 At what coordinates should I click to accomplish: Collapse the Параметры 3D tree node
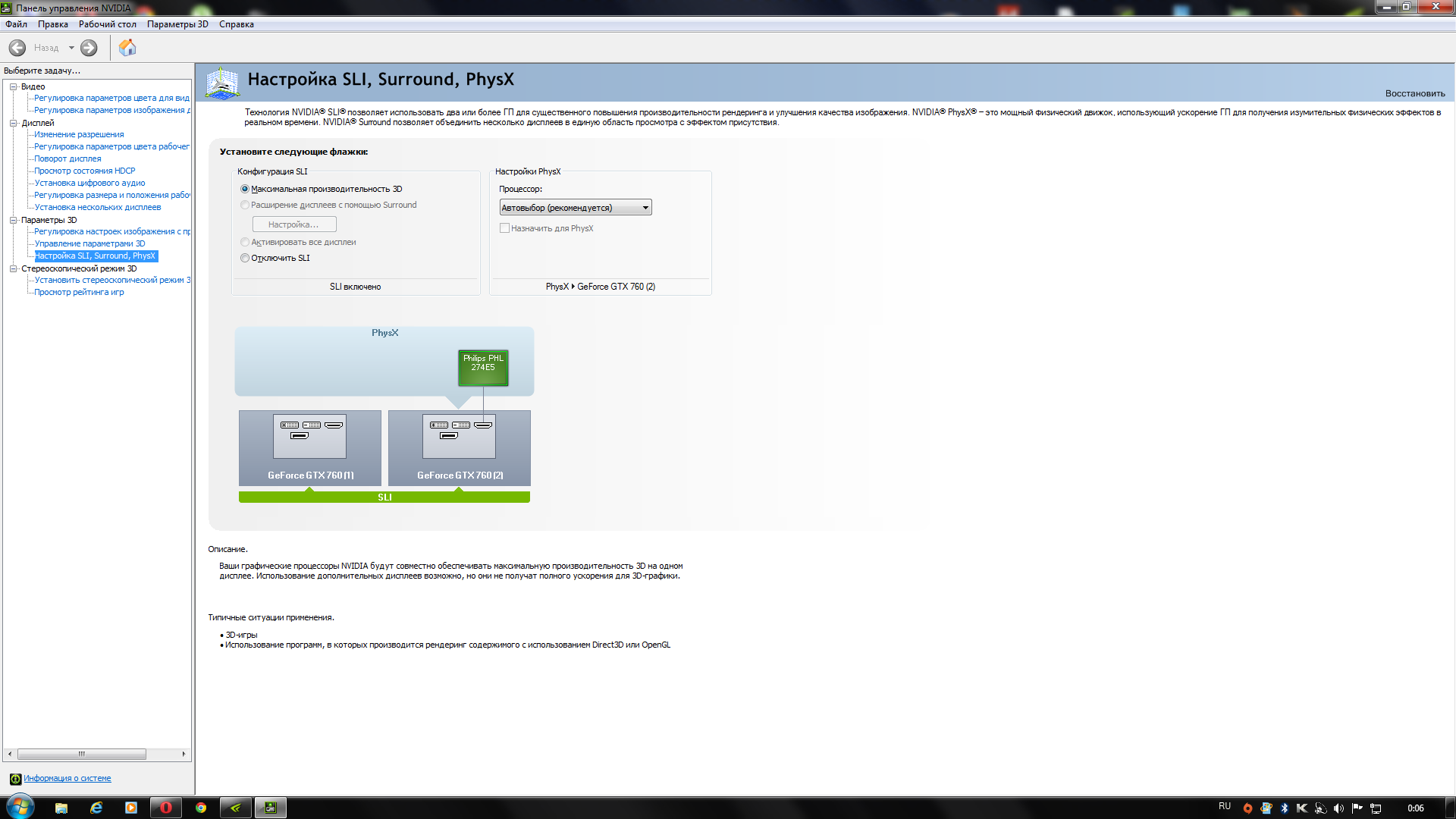13,220
